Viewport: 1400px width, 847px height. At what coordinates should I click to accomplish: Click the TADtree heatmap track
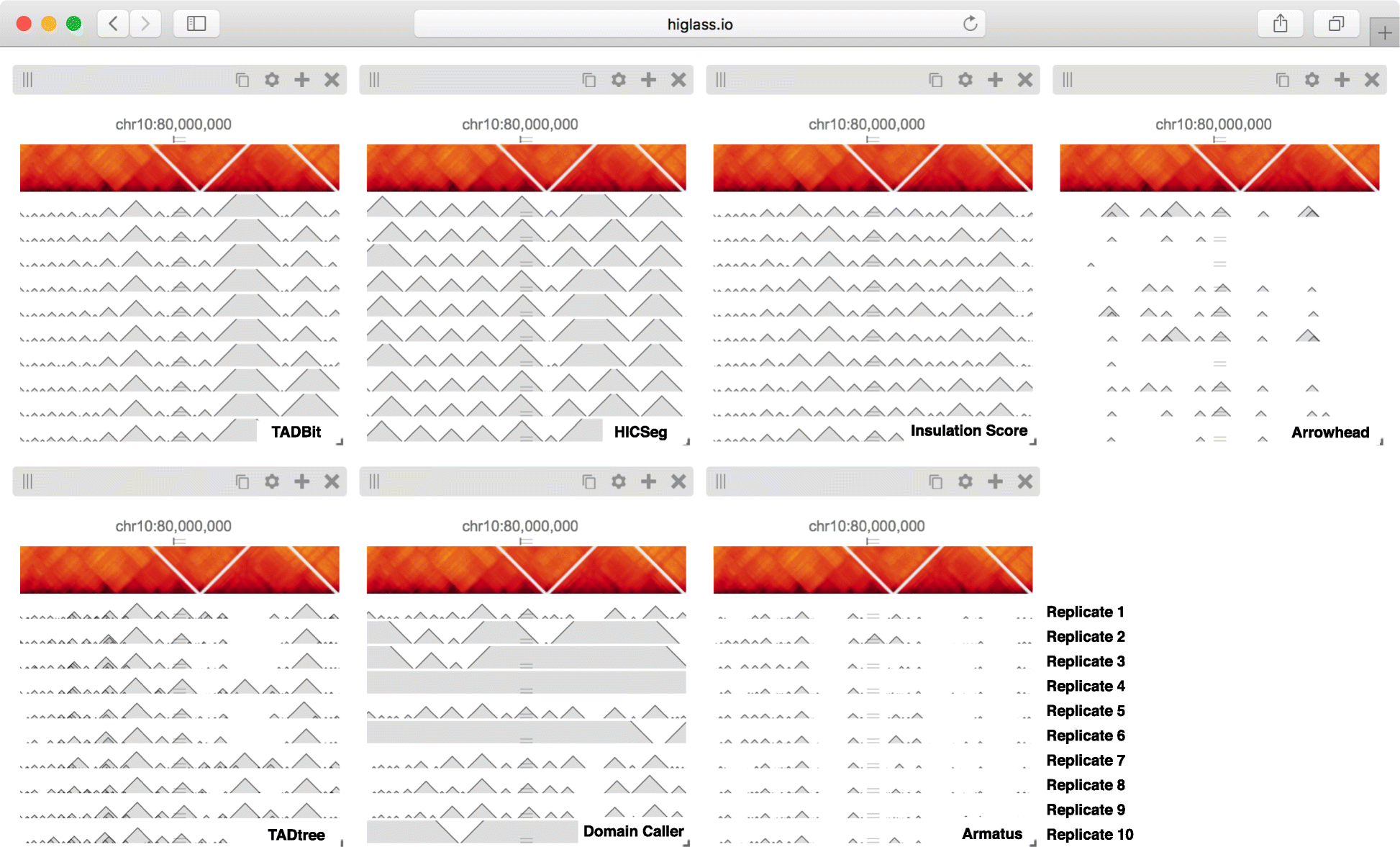click(180, 569)
